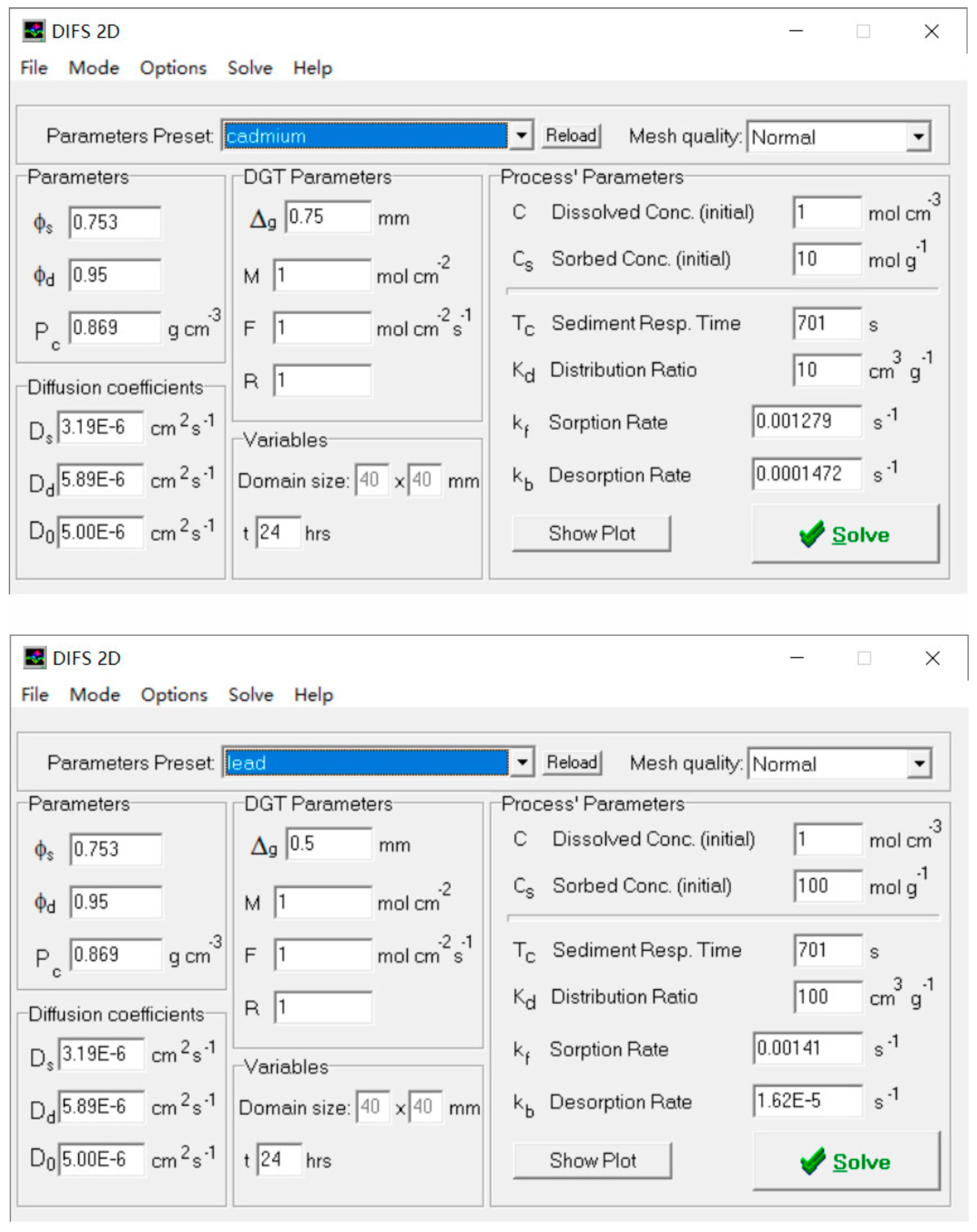977x1232 pixels.
Task: Expand the cadmium Parameters Preset dropdown
Action: (x=521, y=136)
